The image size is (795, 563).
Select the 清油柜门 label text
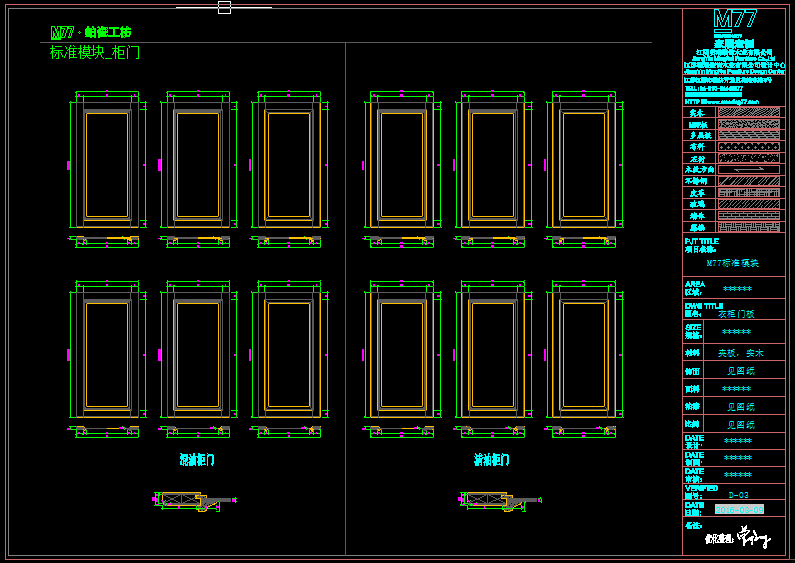tap(491, 460)
